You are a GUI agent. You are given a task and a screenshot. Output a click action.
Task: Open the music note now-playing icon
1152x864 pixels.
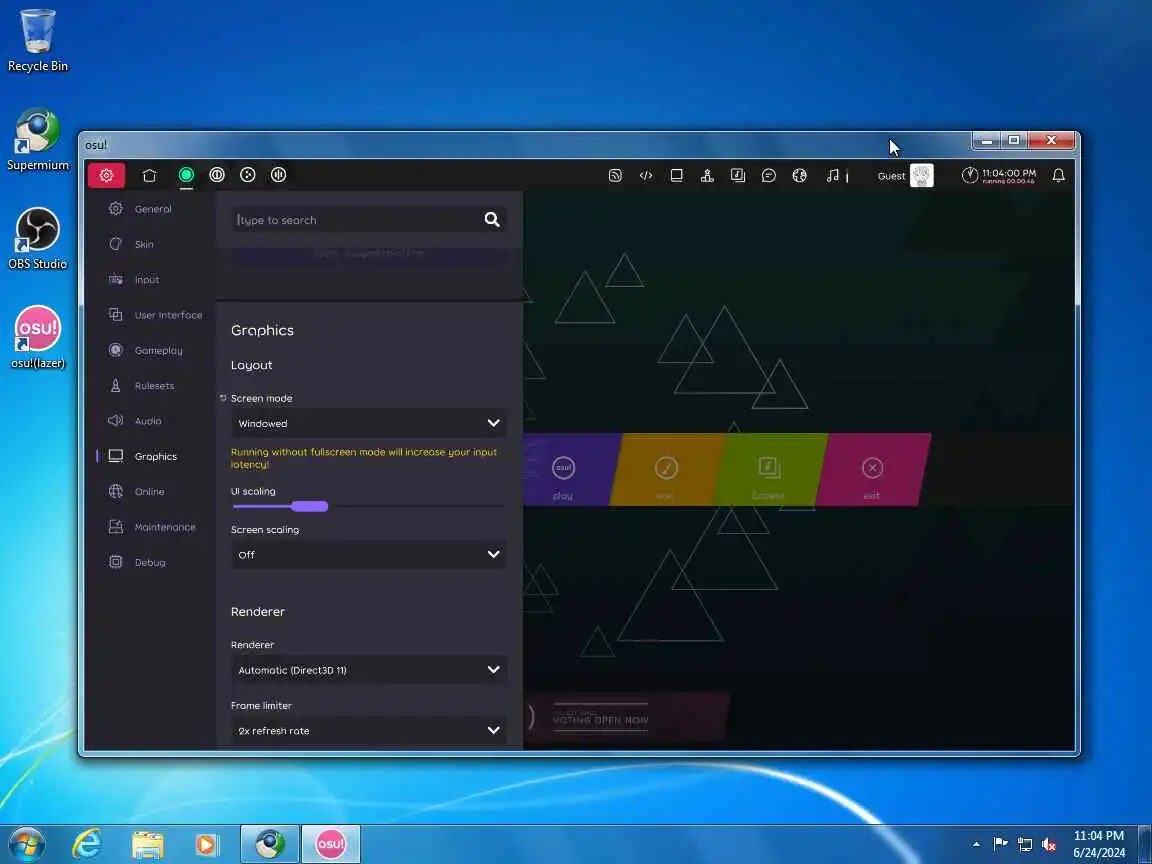pos(832,176)
